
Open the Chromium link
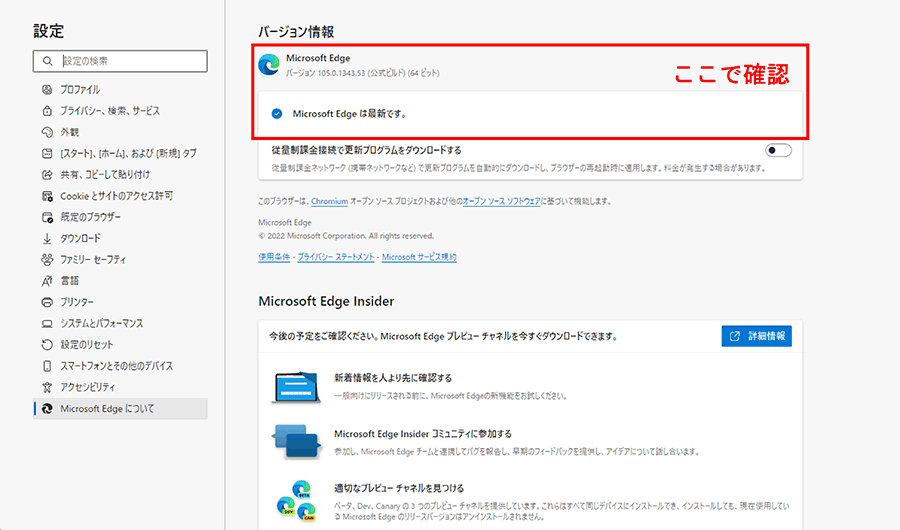329,202
